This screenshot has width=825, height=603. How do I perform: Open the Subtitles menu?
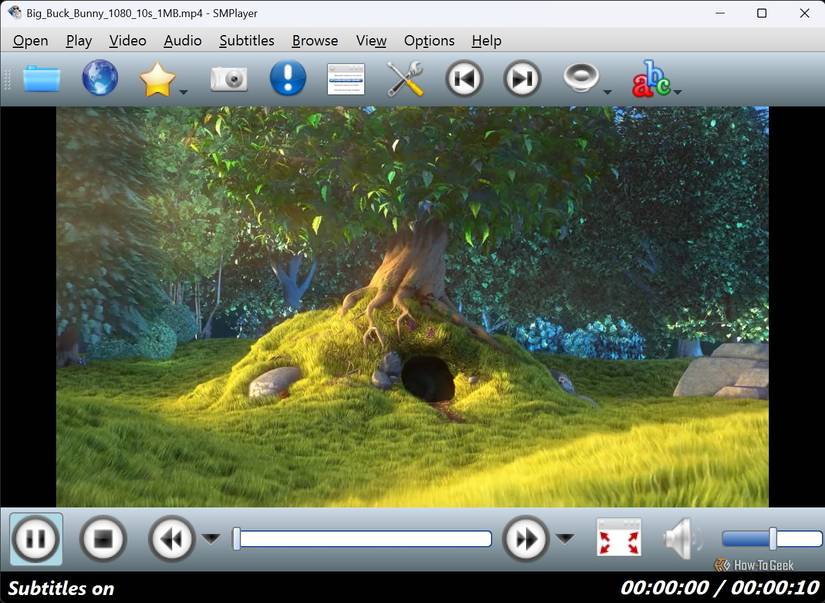click(247, 41)
